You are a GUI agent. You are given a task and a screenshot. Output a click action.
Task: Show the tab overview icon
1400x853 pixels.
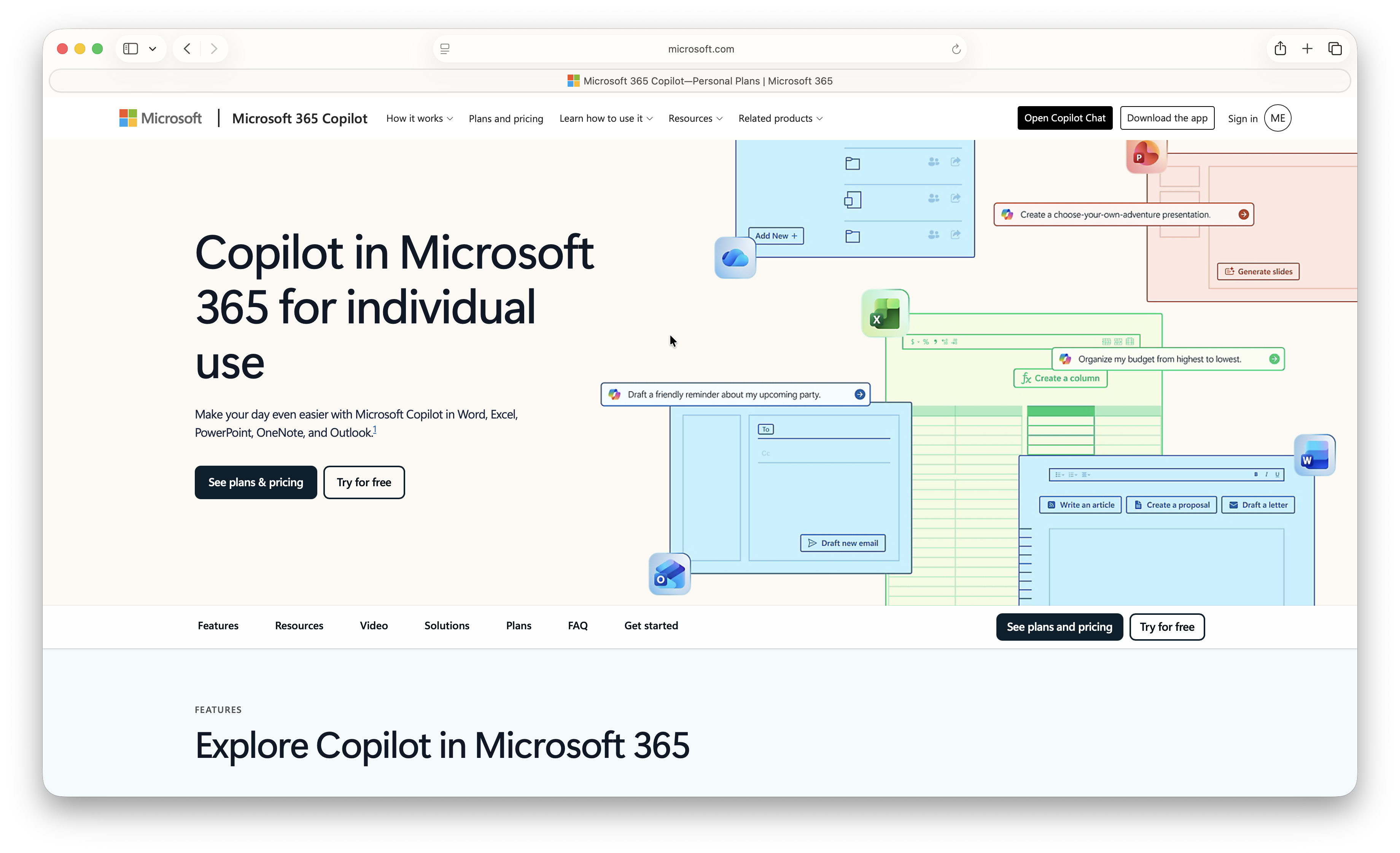pyautogui.click(x=1335, y=49)
